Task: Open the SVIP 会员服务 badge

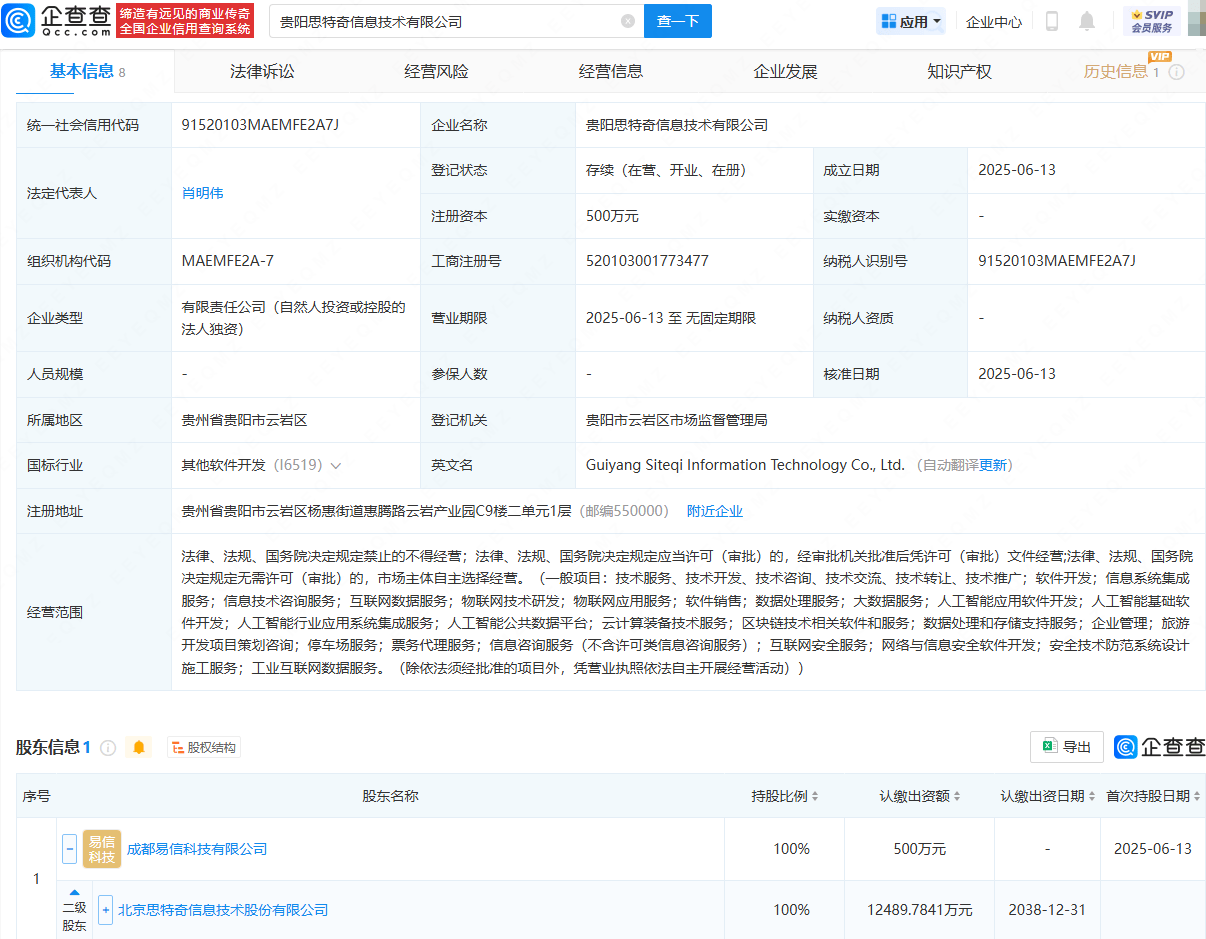Action: pyautogui.click(x=1152, y=21)
